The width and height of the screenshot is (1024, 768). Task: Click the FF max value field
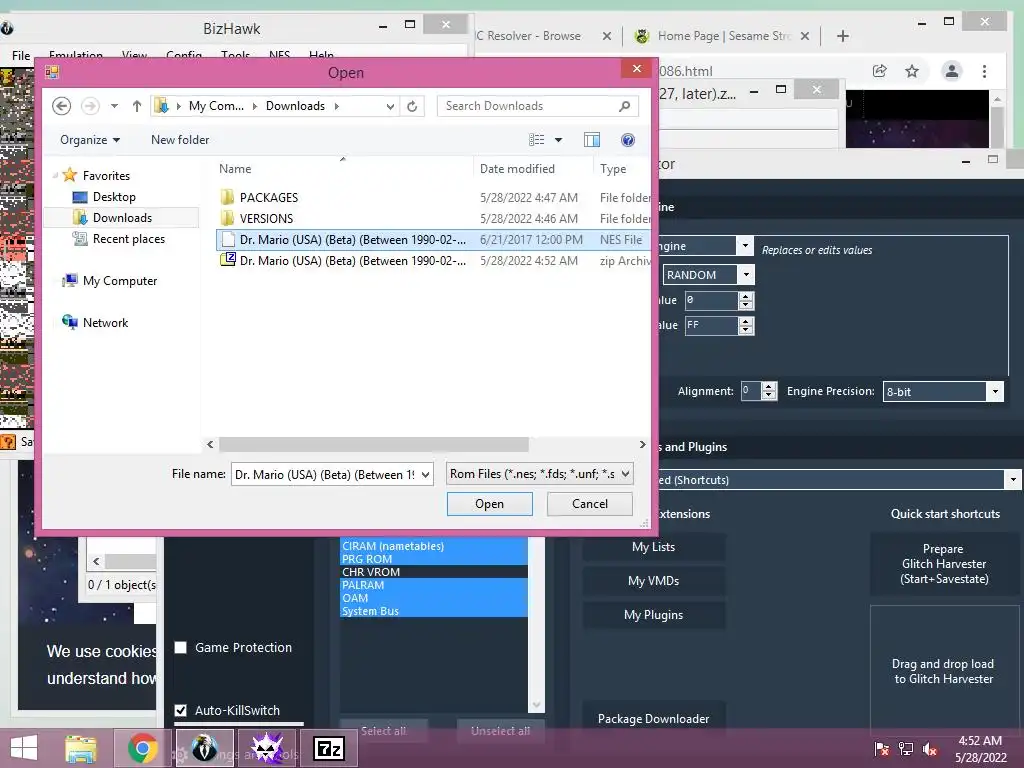(x=711, y=325)
